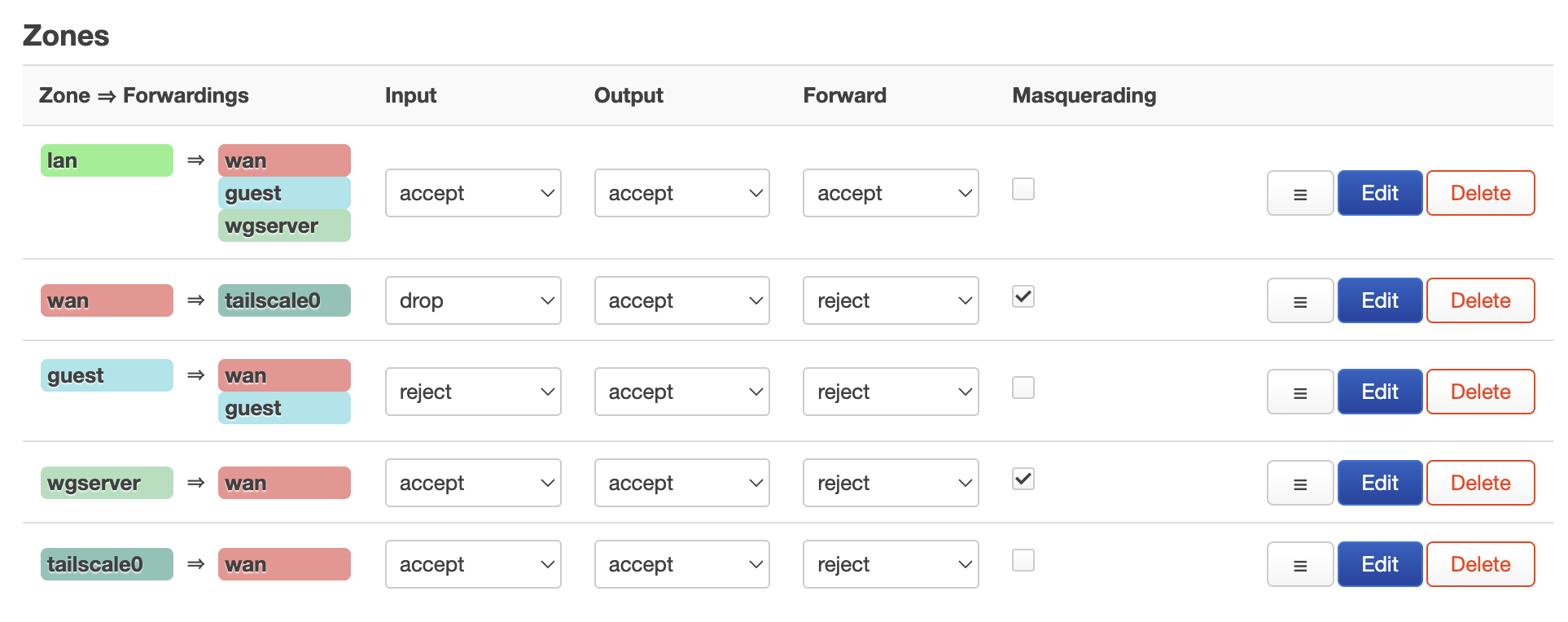
Task: Disable masquerading for the wan zone
Action: point(1023,297)
